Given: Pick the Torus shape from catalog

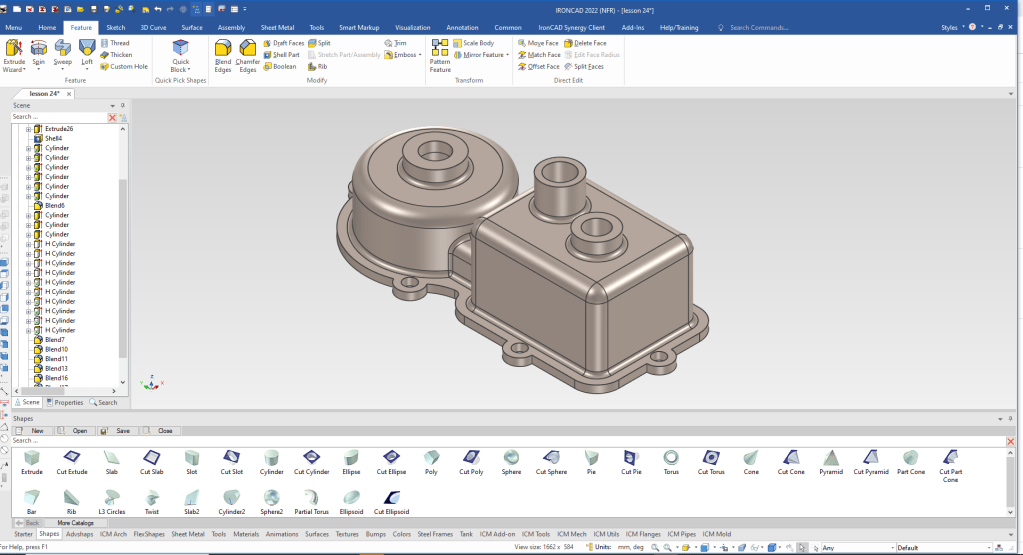Looking at the screenshot, I should [x=671, y=458].
